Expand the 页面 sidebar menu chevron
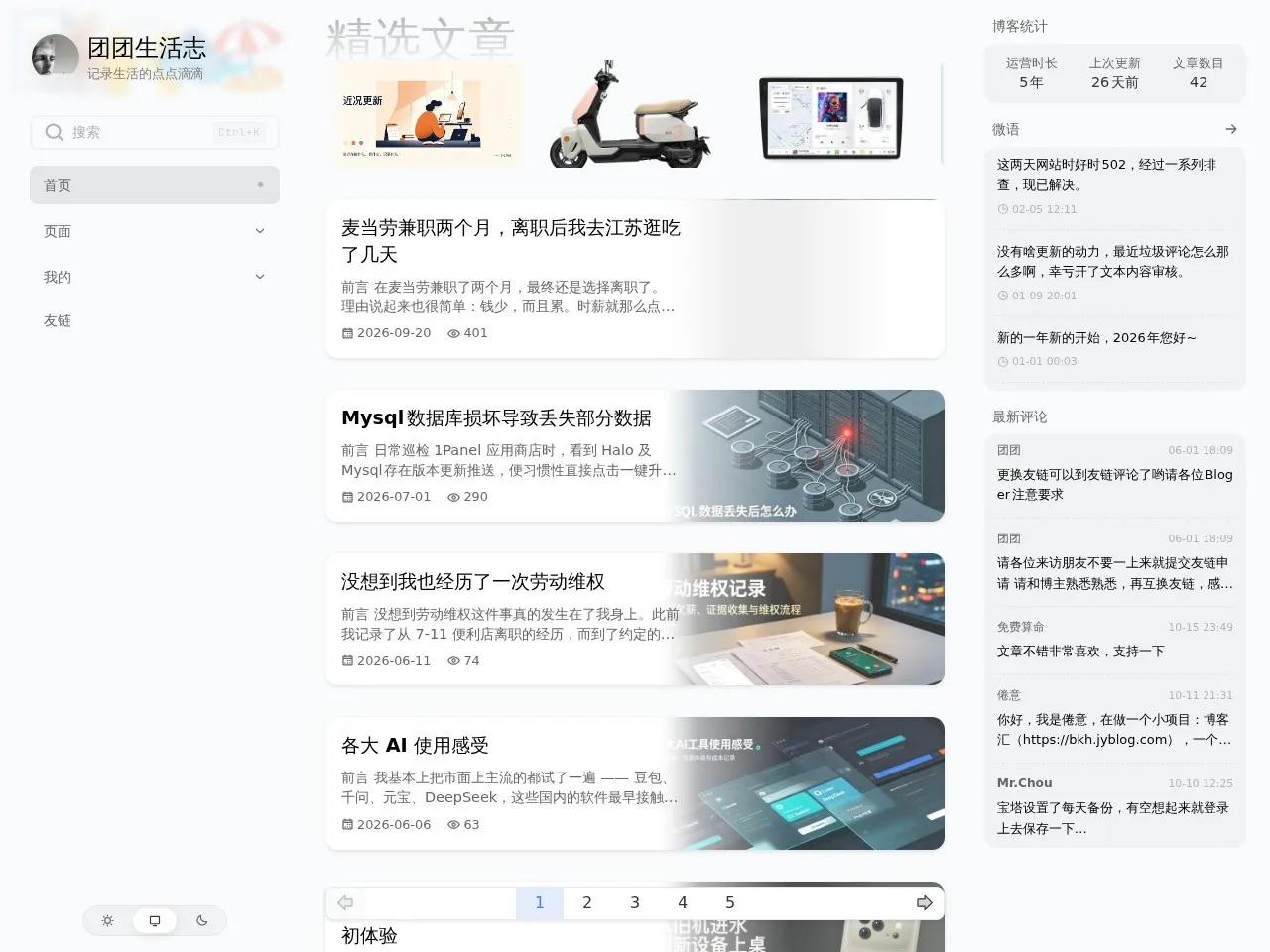This screenshot has height=952, width=1270. [260, 231]
